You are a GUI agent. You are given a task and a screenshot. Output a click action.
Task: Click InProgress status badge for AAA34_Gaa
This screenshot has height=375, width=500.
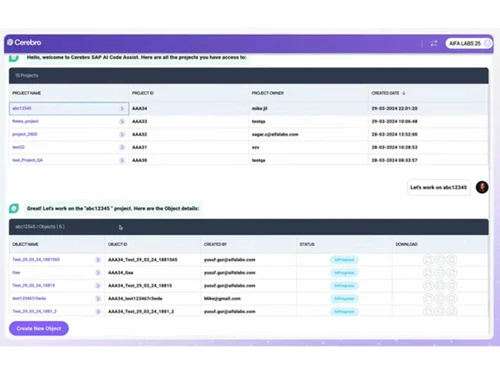click(x=344, y=273)
